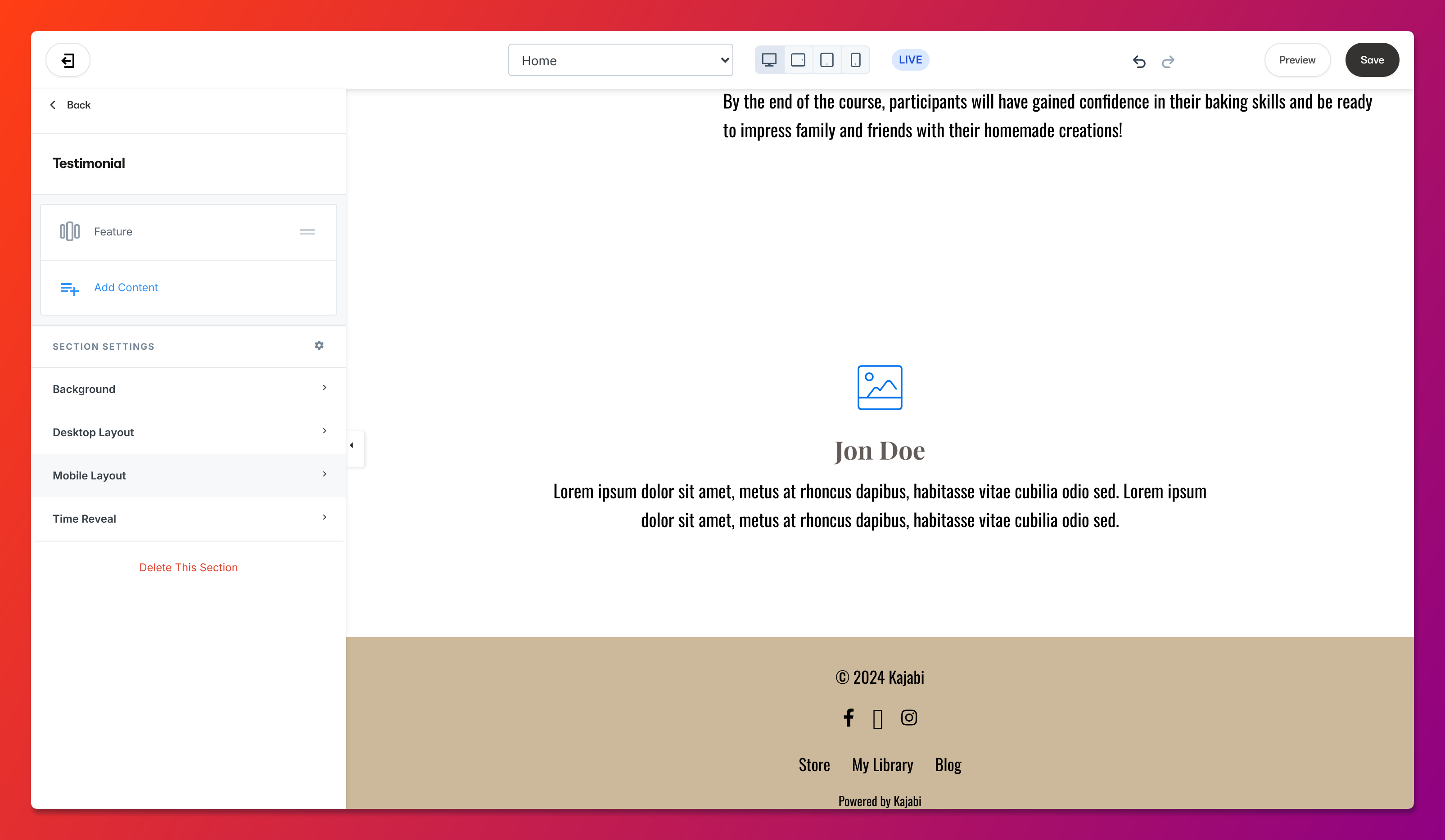Redo the last change
The width and height of the screenshot is (1445, 840).
tap(1167, 61)
